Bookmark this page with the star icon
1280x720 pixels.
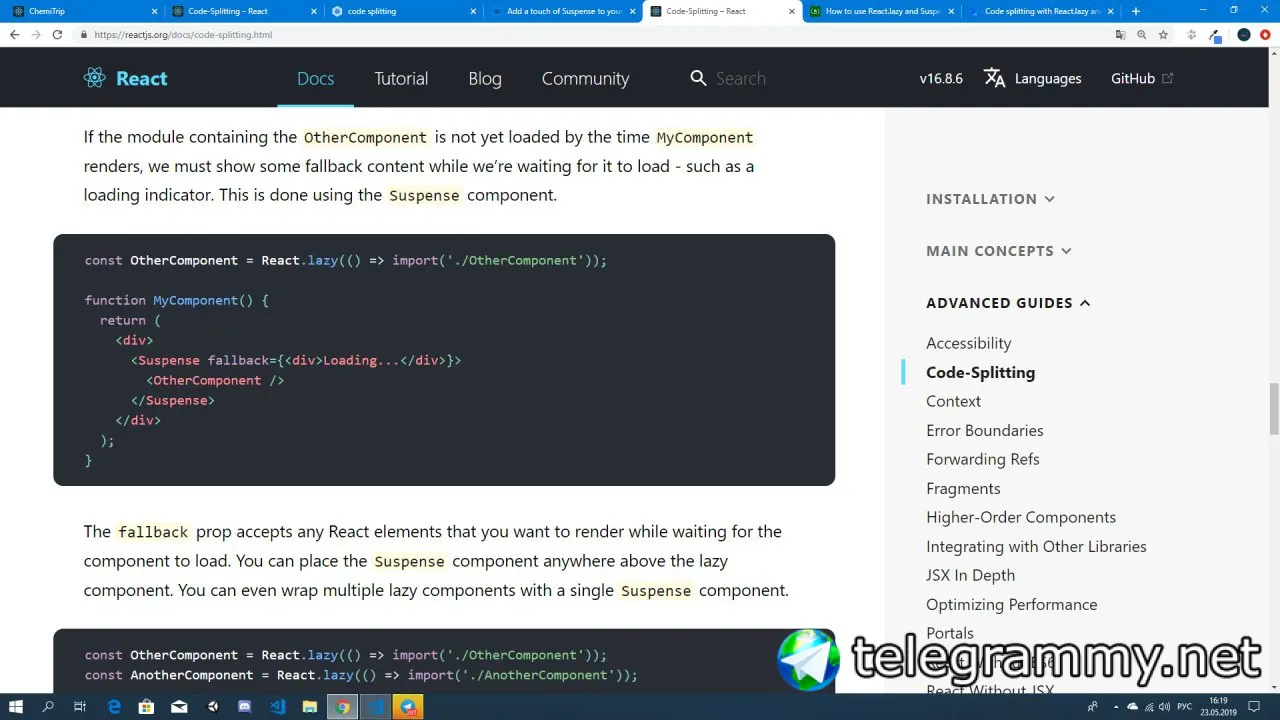[x=1163, y=35]
